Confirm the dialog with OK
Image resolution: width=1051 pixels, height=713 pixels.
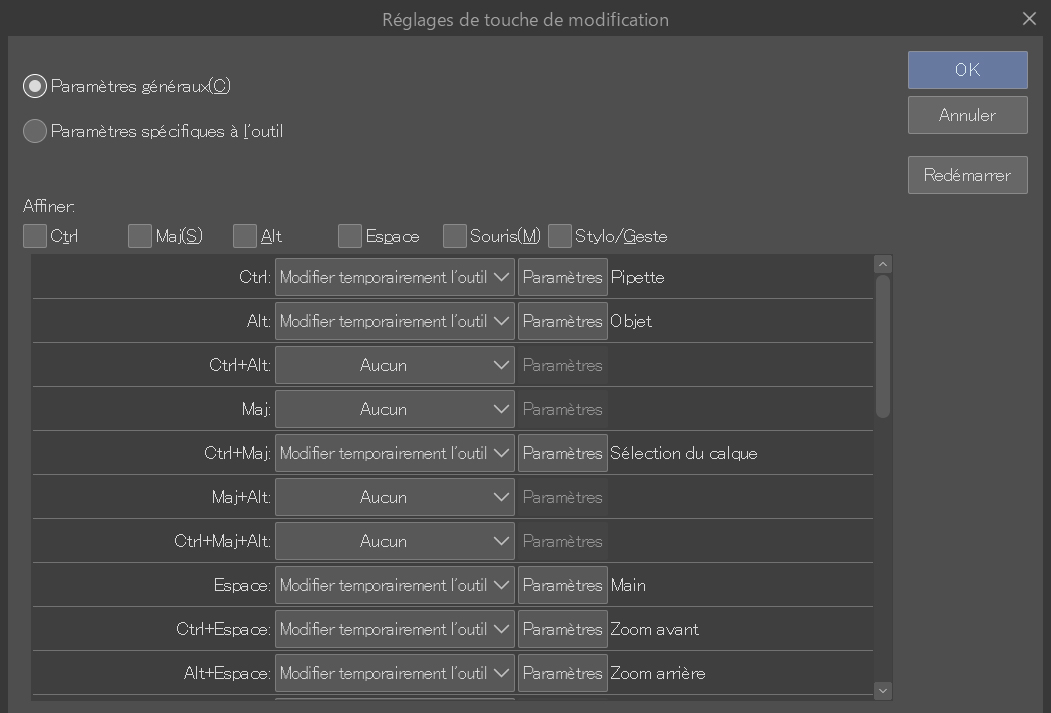(967, 70)
